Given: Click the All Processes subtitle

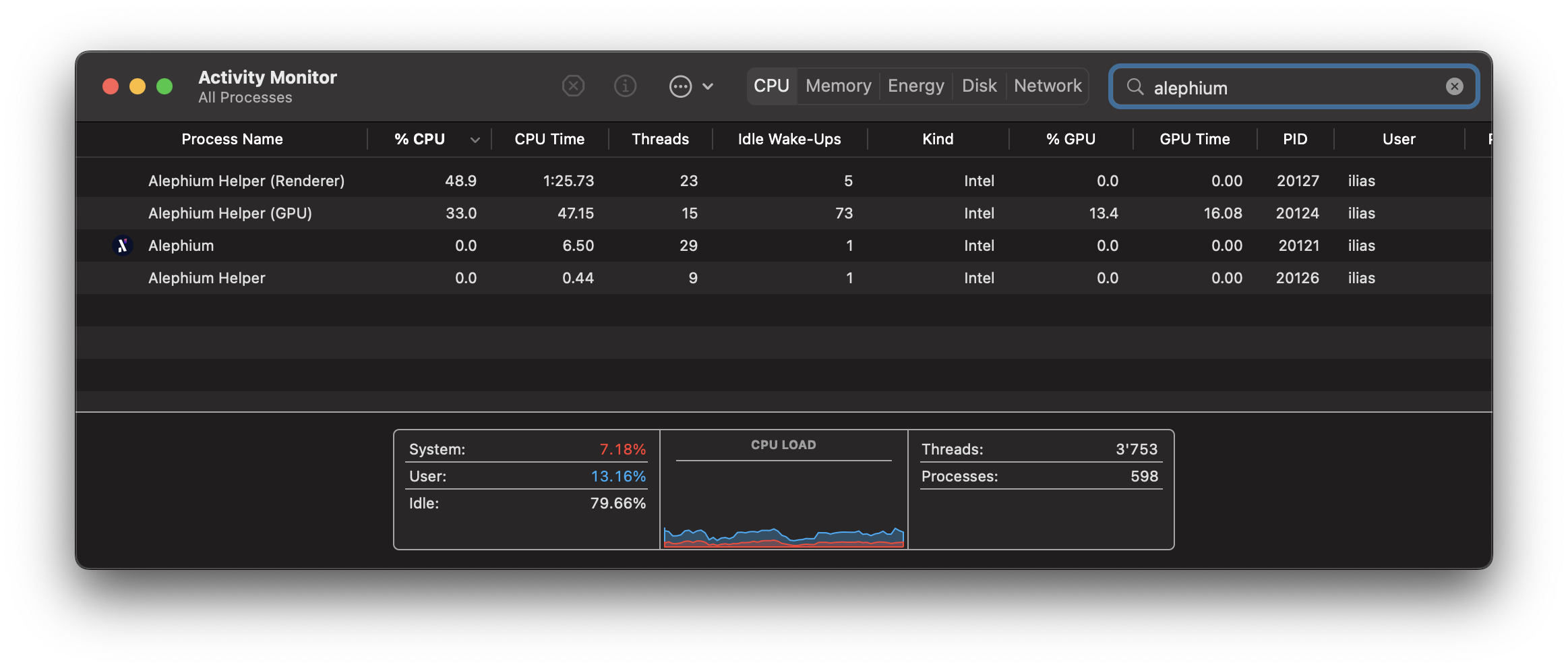Looking at the screenshot, I should tap(245, 98).
